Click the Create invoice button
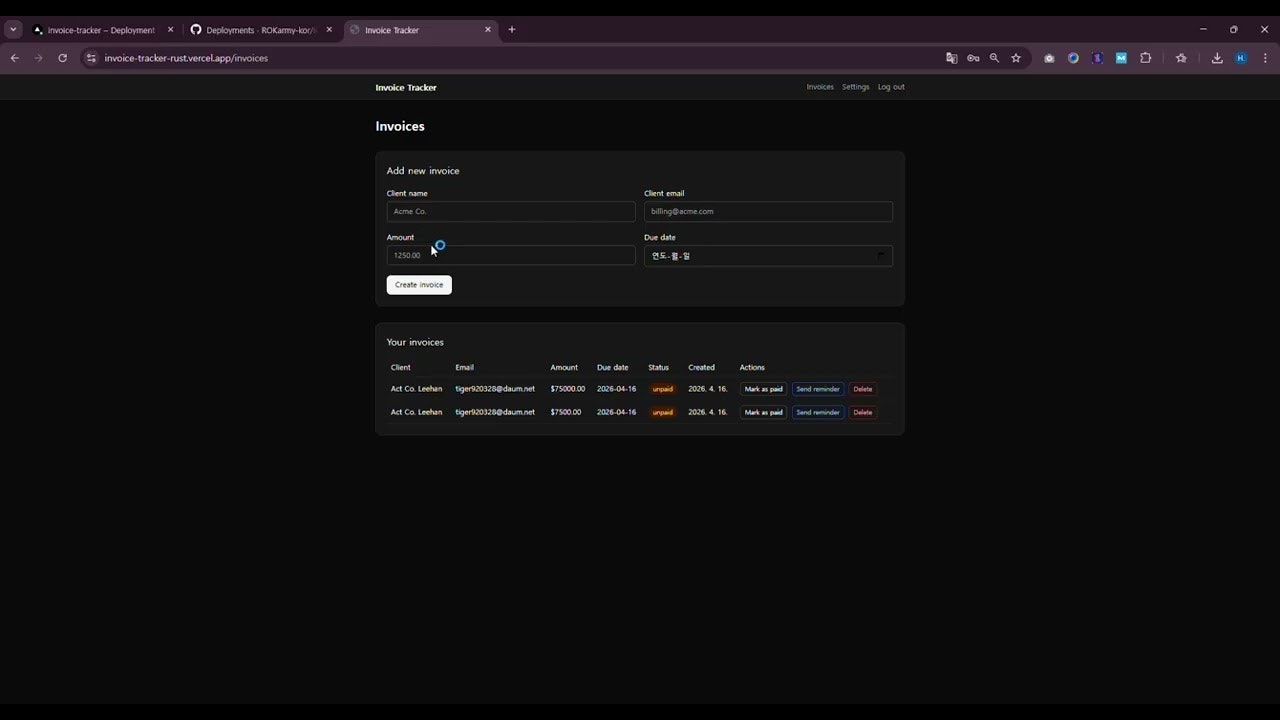Screen dimensions: 1280x720 tap(418, 284)
